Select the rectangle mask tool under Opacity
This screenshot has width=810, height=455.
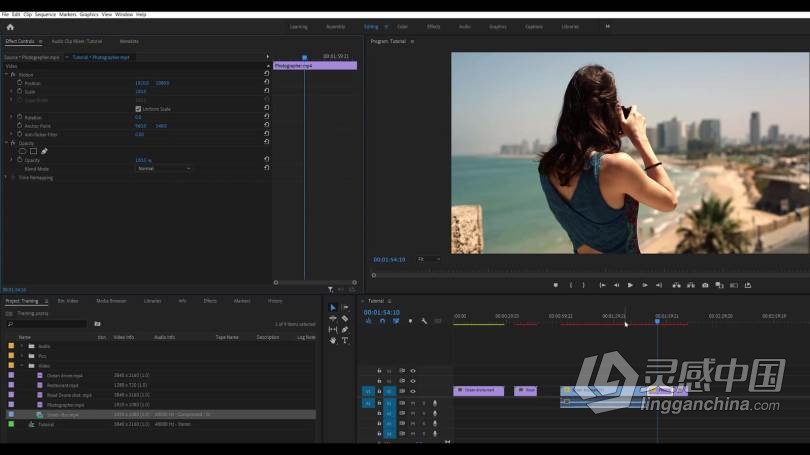tap(33, 151)
